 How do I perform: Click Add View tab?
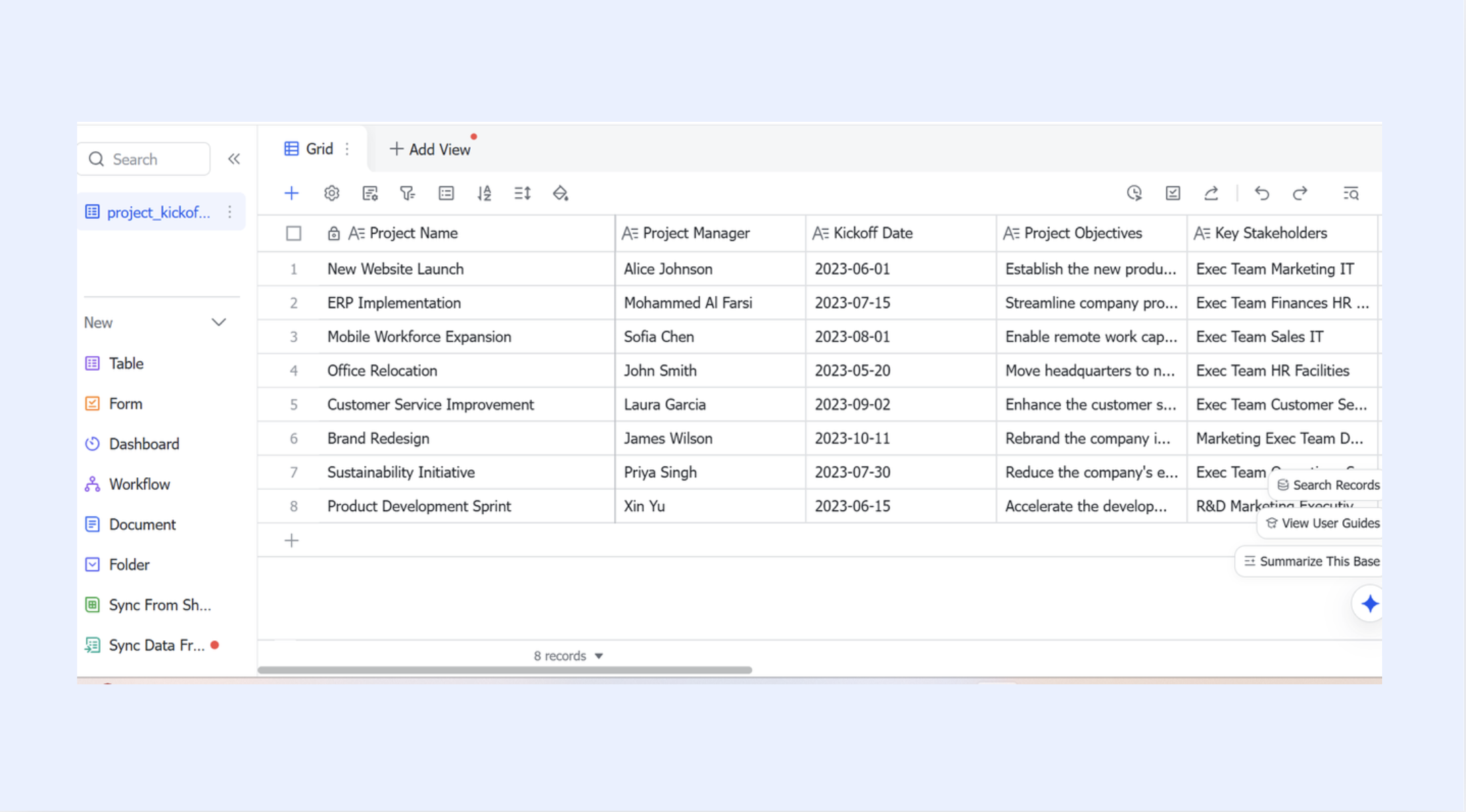coord(430,150)
